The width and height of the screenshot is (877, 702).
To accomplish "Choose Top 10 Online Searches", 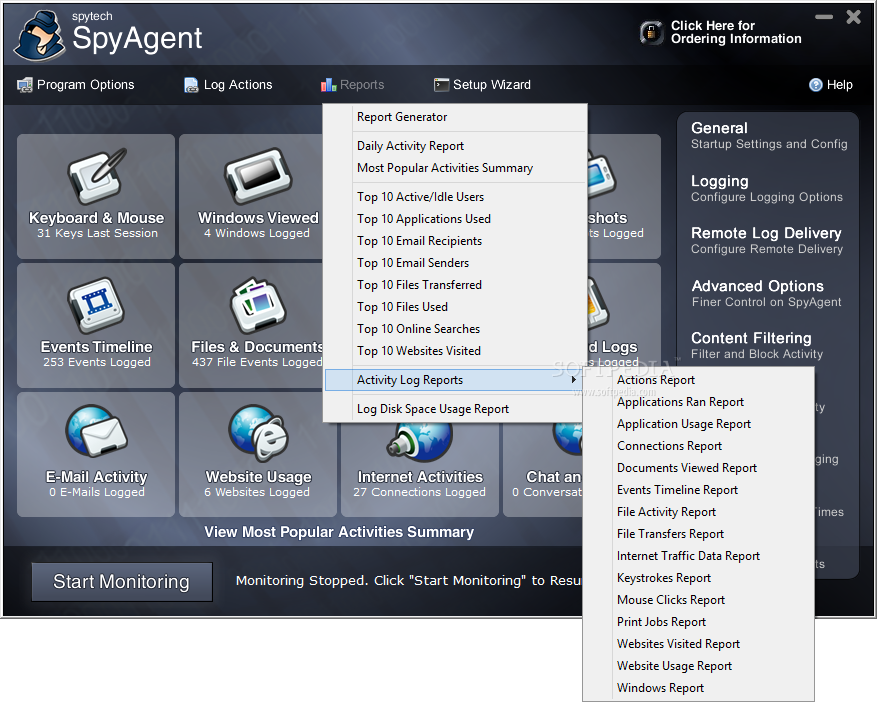I will tap(455, 329).
